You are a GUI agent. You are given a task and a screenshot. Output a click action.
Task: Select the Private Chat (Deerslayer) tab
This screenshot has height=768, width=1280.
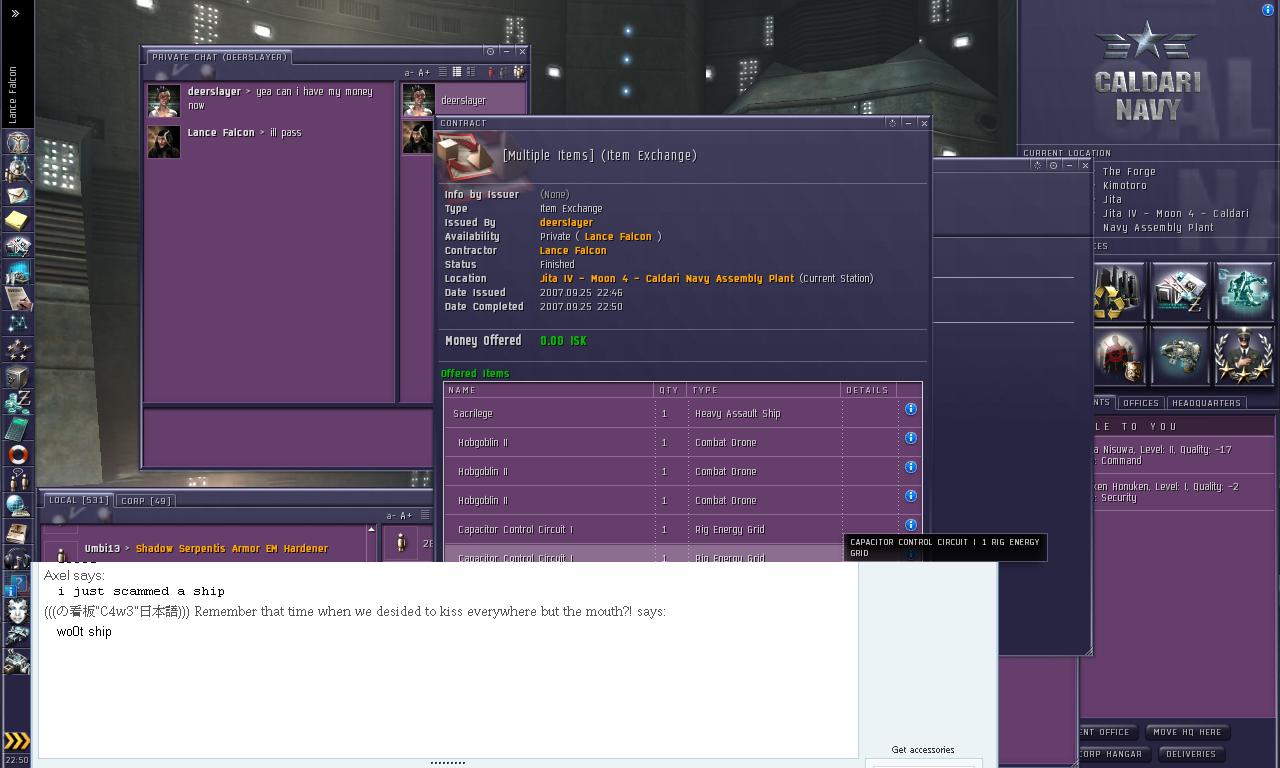(219, 57)
